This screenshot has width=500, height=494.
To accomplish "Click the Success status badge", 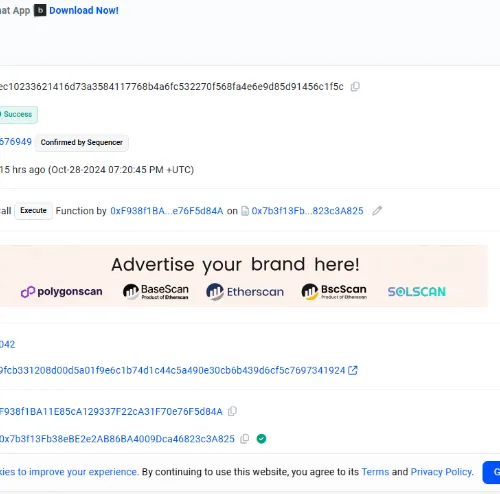I will click(x=18, y=114).
